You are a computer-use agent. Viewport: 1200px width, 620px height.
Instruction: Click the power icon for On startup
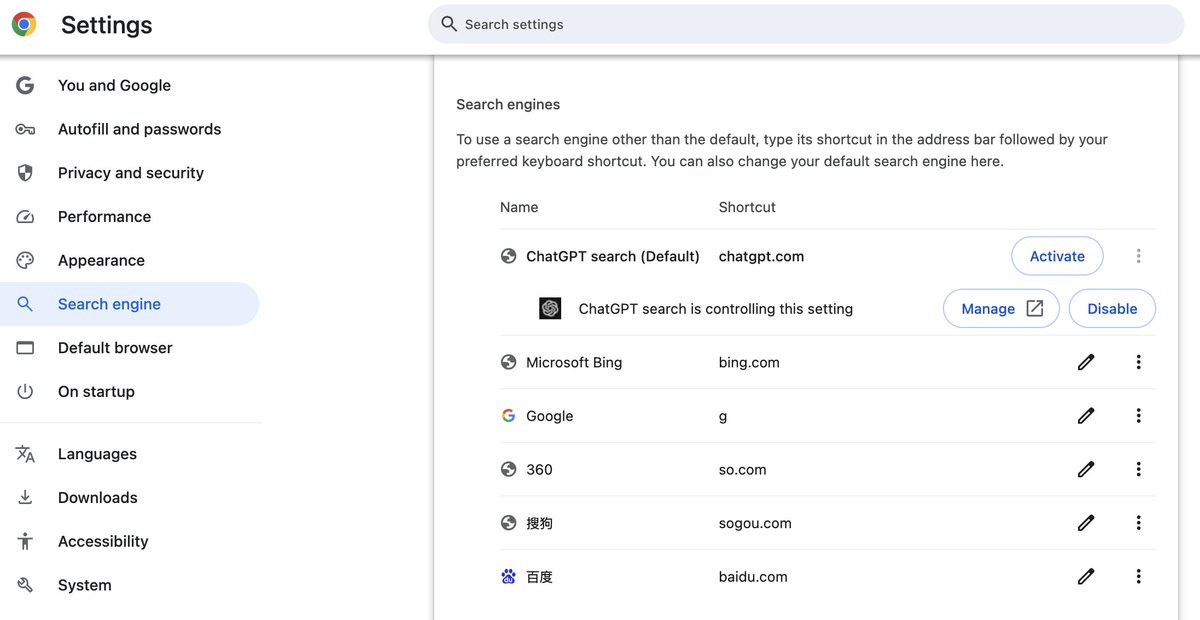click(x=25, y=391)
